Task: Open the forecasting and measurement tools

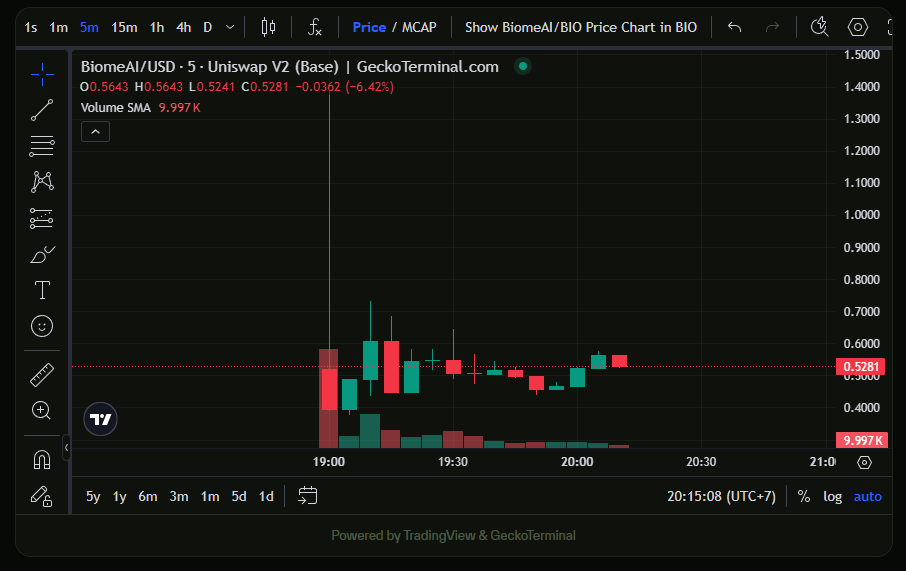Action: point(42,218)
